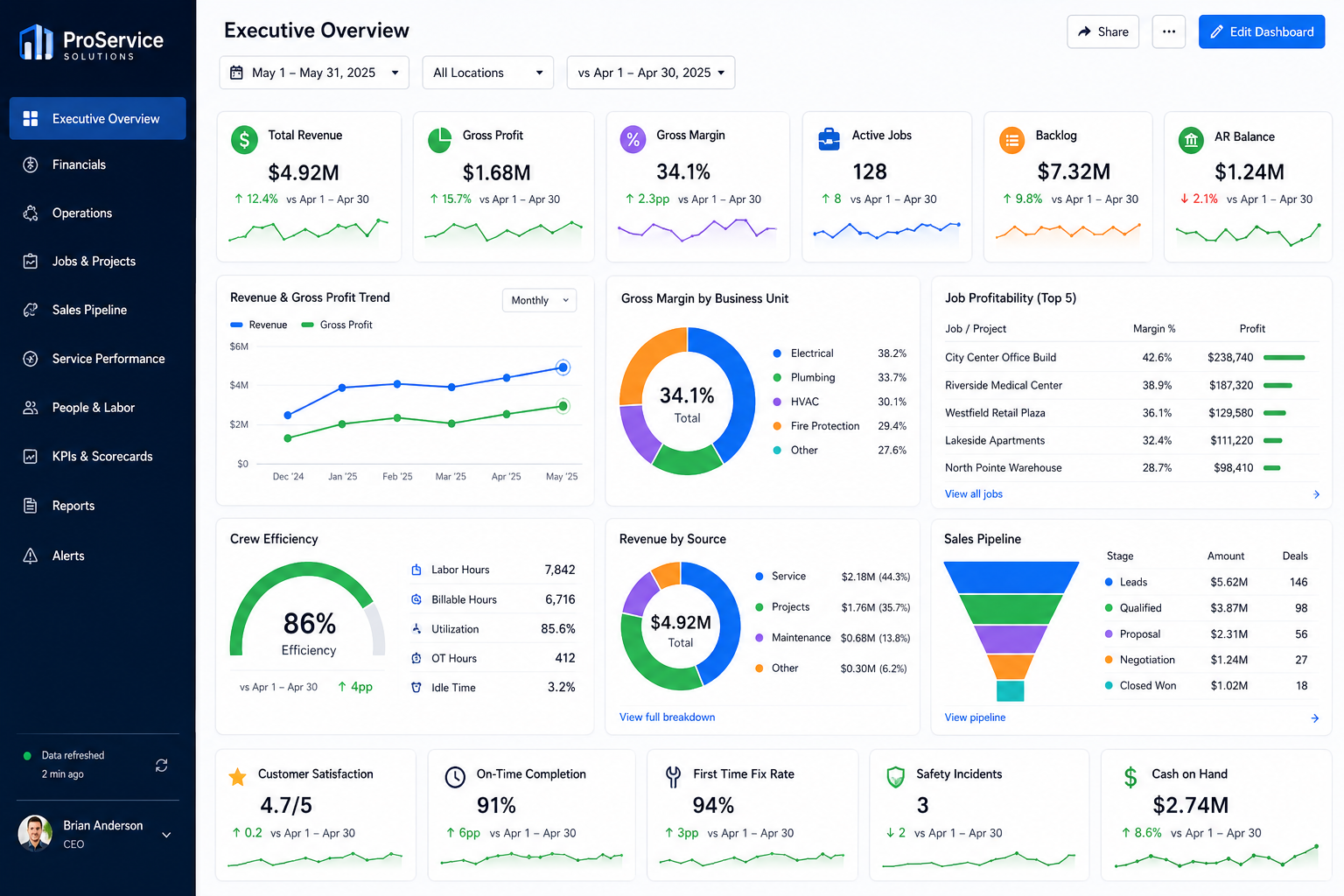The width and height of the screenshot is (1344, 896).
Task: Open the Monthly interval dropdown
Action: pos(539,300)
